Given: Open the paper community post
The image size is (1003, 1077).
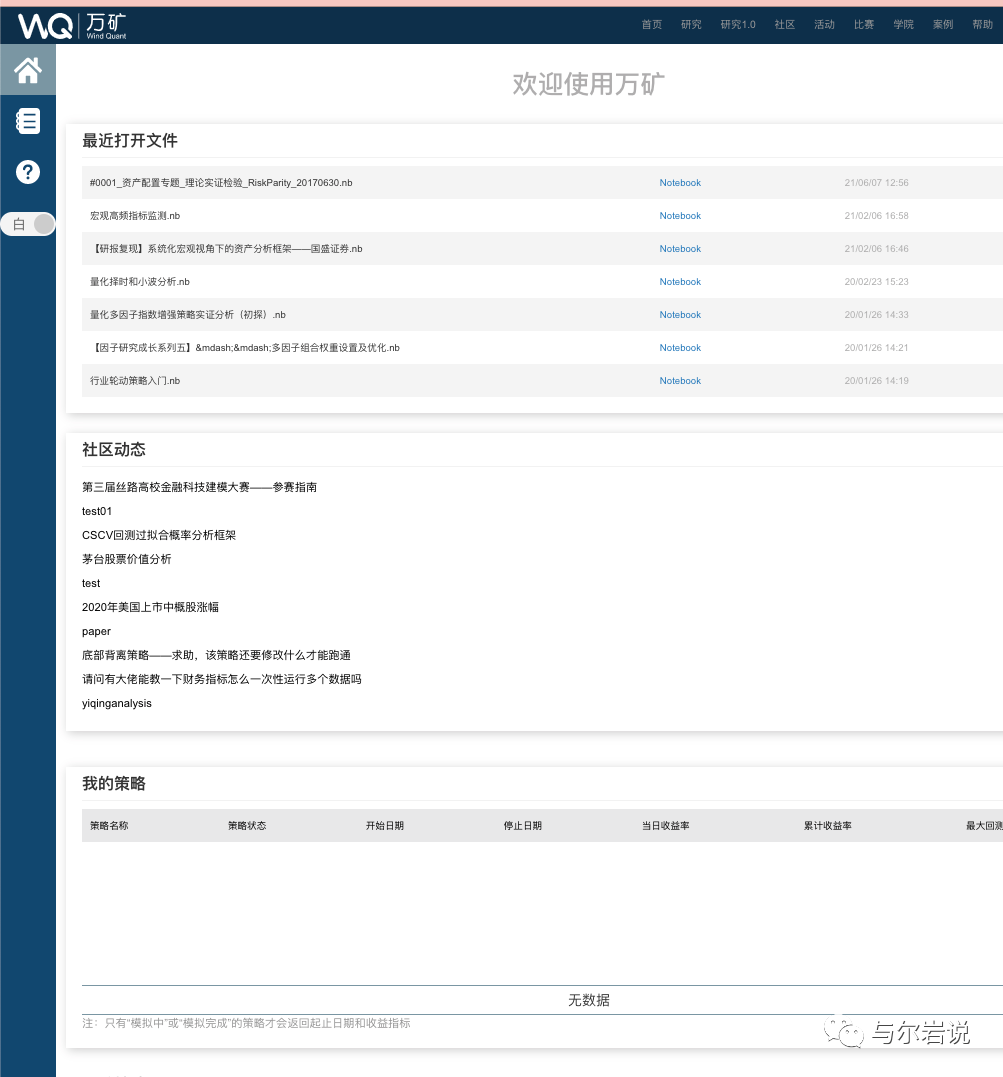Looking at the screenshot, I should tap(96, 631).
